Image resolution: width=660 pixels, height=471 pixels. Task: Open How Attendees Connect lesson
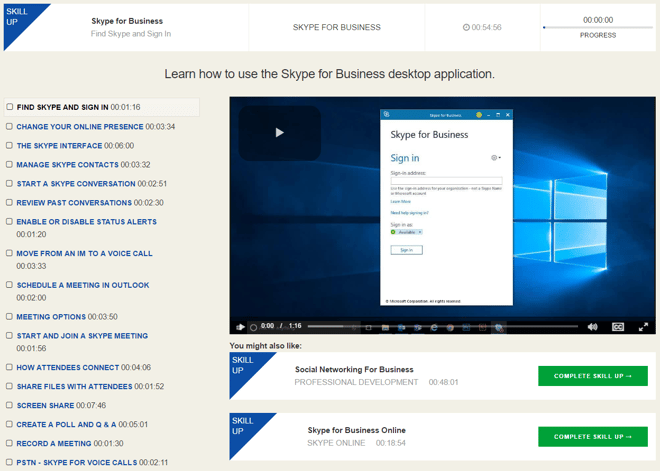pos(68,367)
